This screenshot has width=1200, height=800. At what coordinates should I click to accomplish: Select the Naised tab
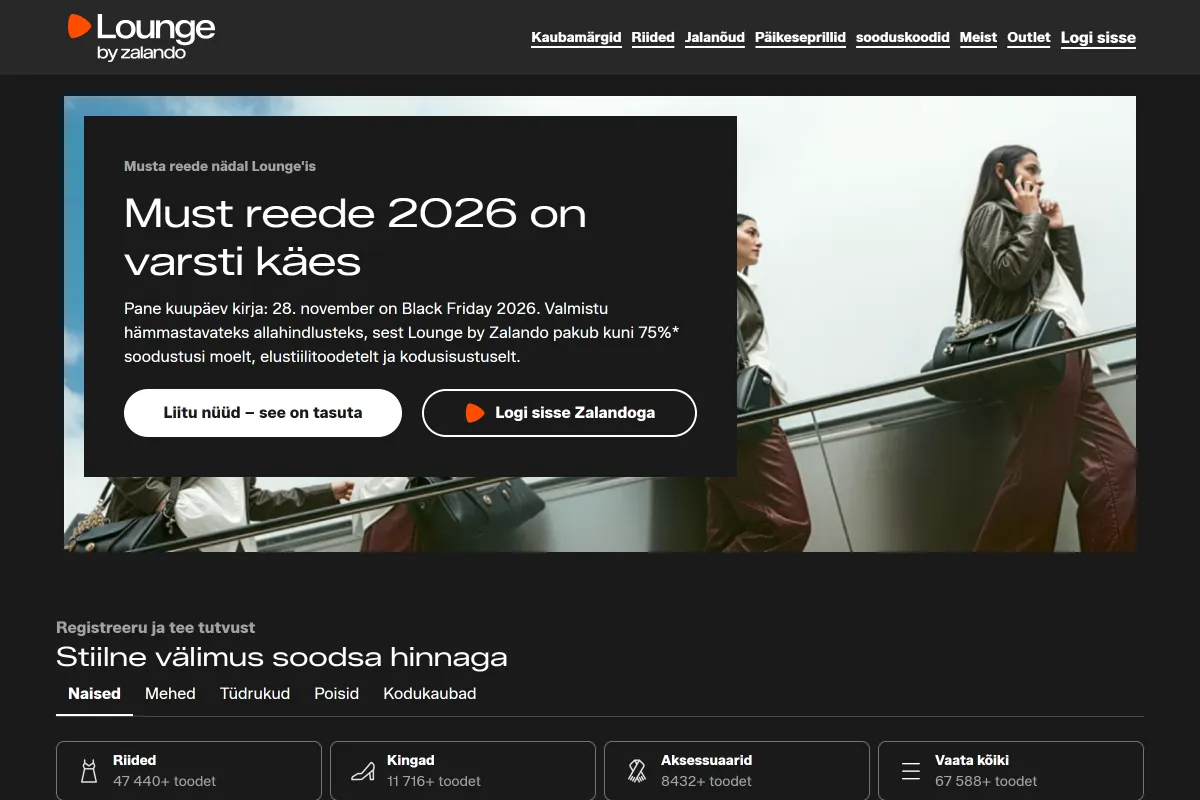click(94, 694)
